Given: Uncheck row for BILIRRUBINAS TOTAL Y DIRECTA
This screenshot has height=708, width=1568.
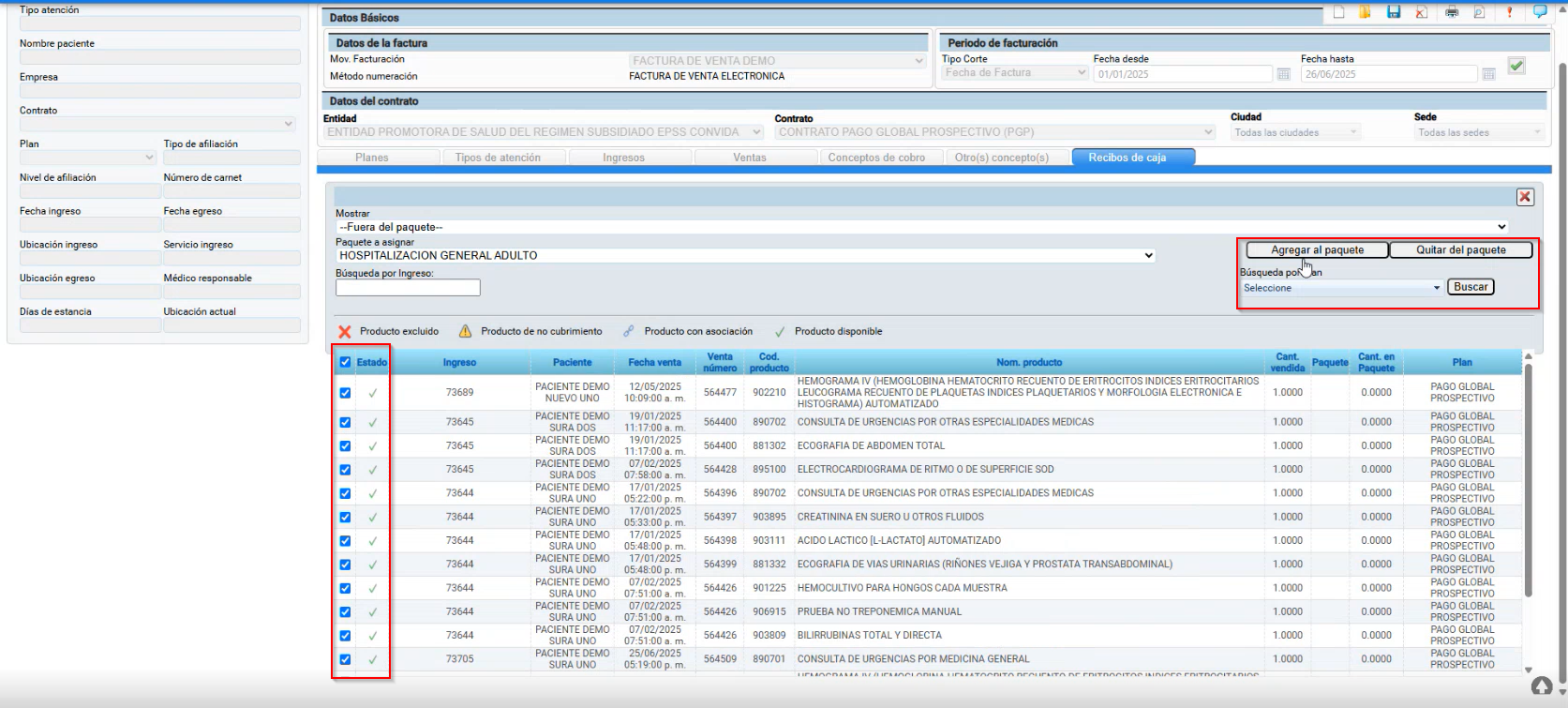Looking at the screenshot, I should pyautogui.click(x=346, y=636).
